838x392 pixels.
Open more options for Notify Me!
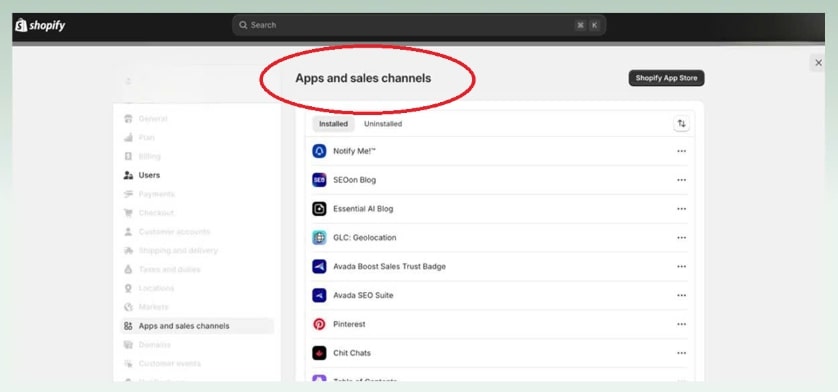pos(681,151)
